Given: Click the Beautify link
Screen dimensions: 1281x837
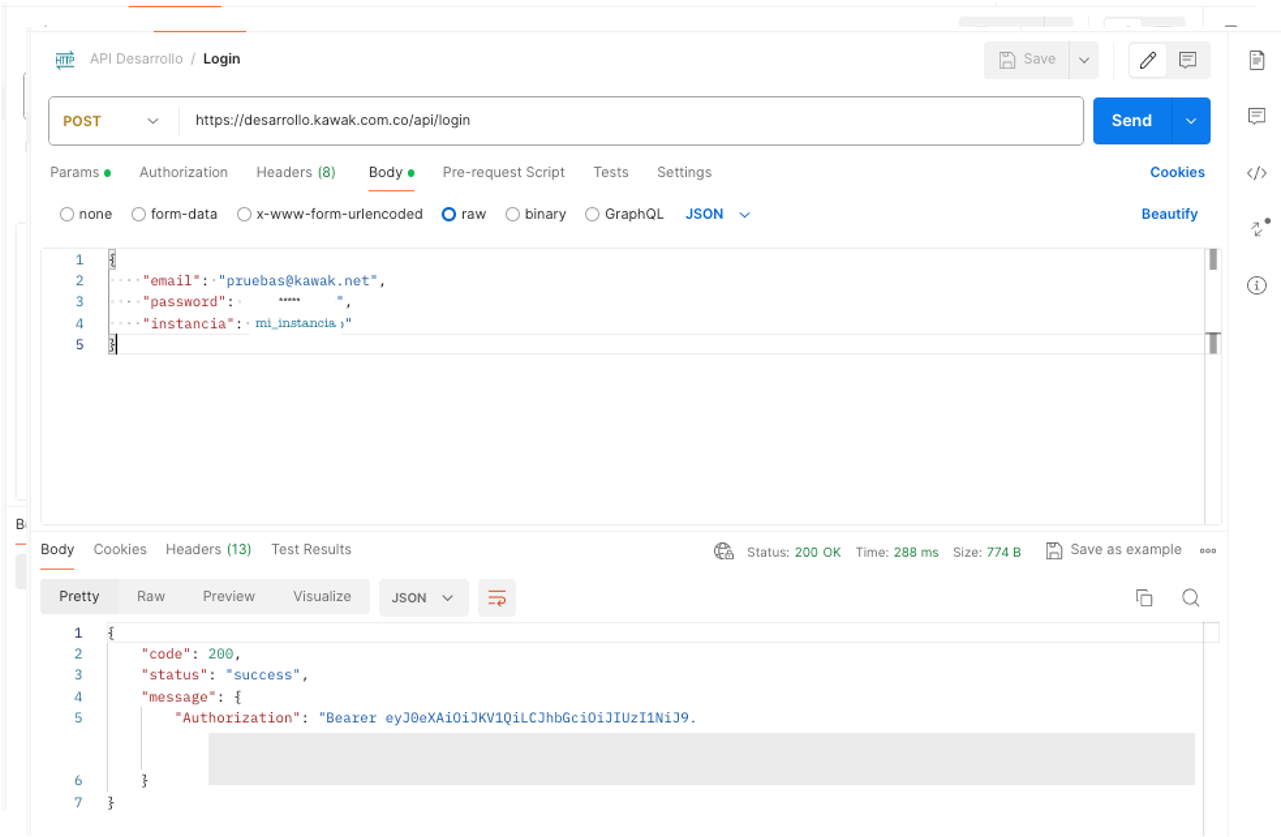Looking at the screenshot, I should pyautogui.click(x=1169, y=214).
